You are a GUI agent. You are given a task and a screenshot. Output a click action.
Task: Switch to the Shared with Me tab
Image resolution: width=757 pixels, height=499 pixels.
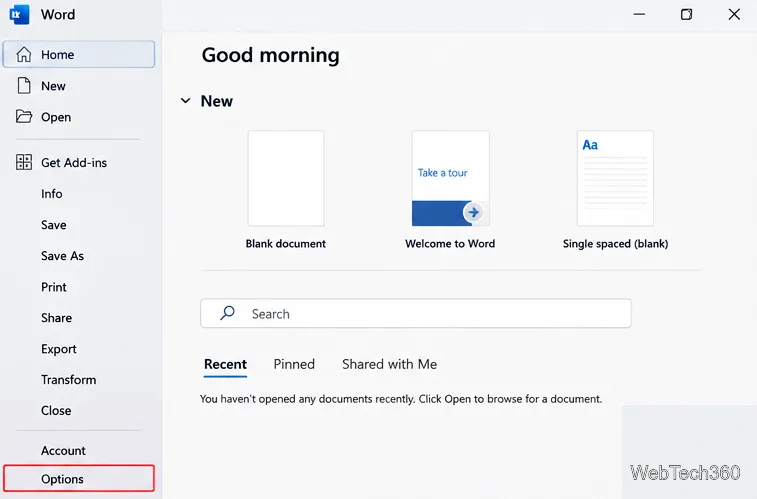pyautogui.click(x=389, y=364)
